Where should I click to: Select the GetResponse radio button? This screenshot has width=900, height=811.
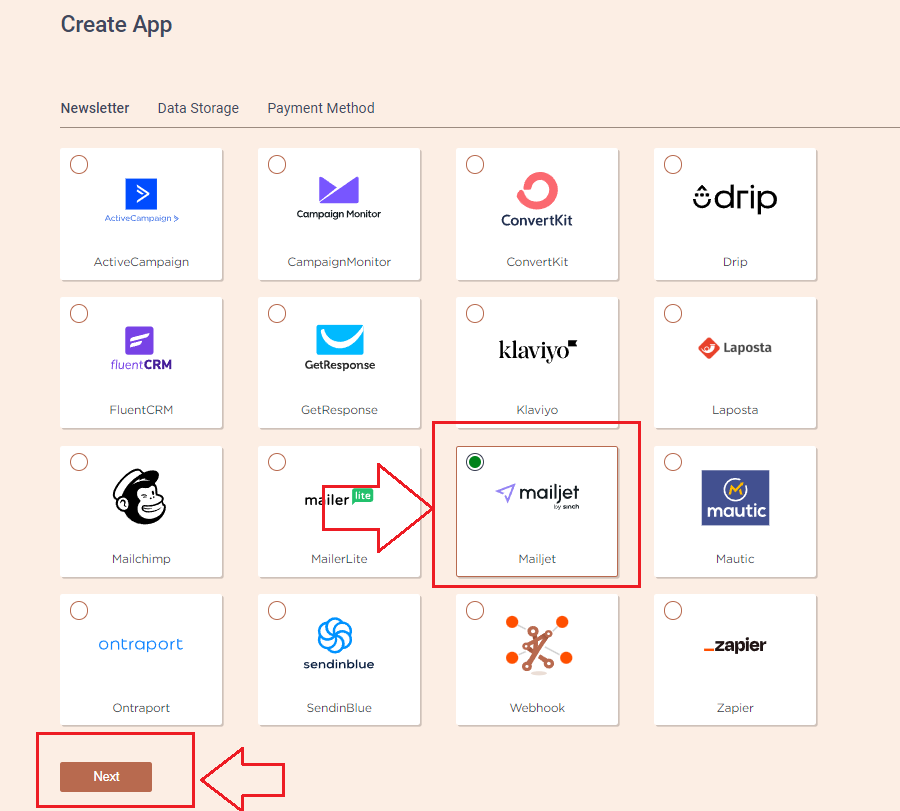[x=277, y=313]
